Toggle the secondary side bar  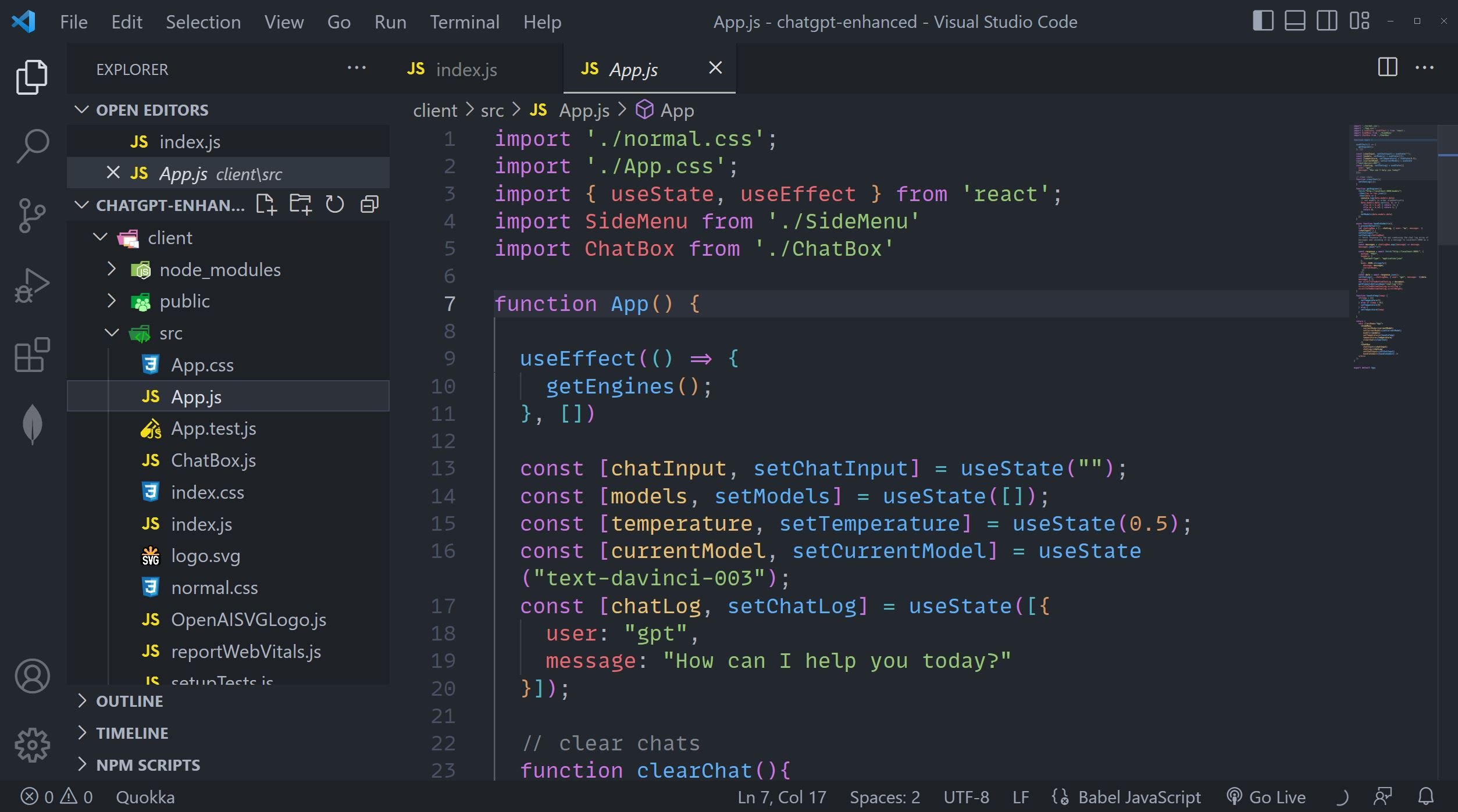(x=1327, y=22)
